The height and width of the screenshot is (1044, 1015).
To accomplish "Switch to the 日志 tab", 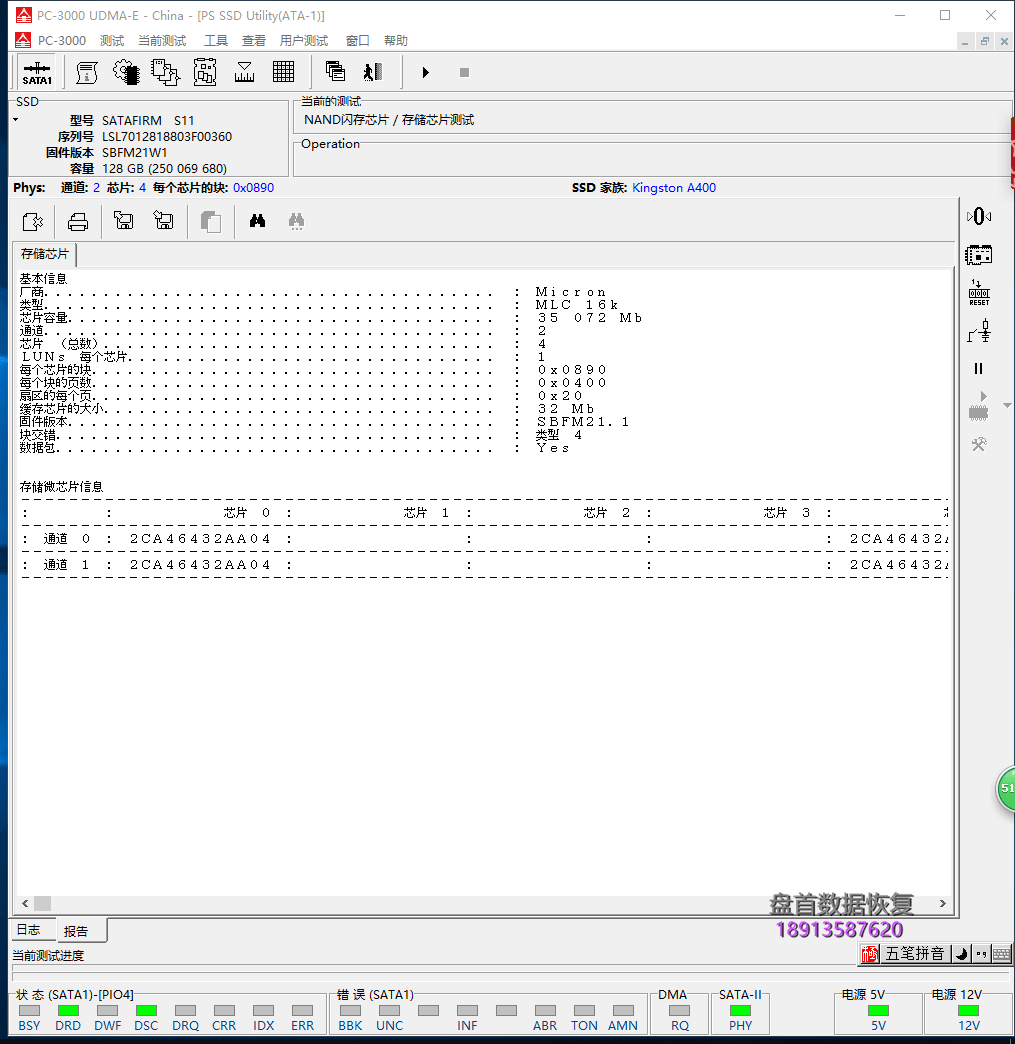I will click(x=29, y=930).
